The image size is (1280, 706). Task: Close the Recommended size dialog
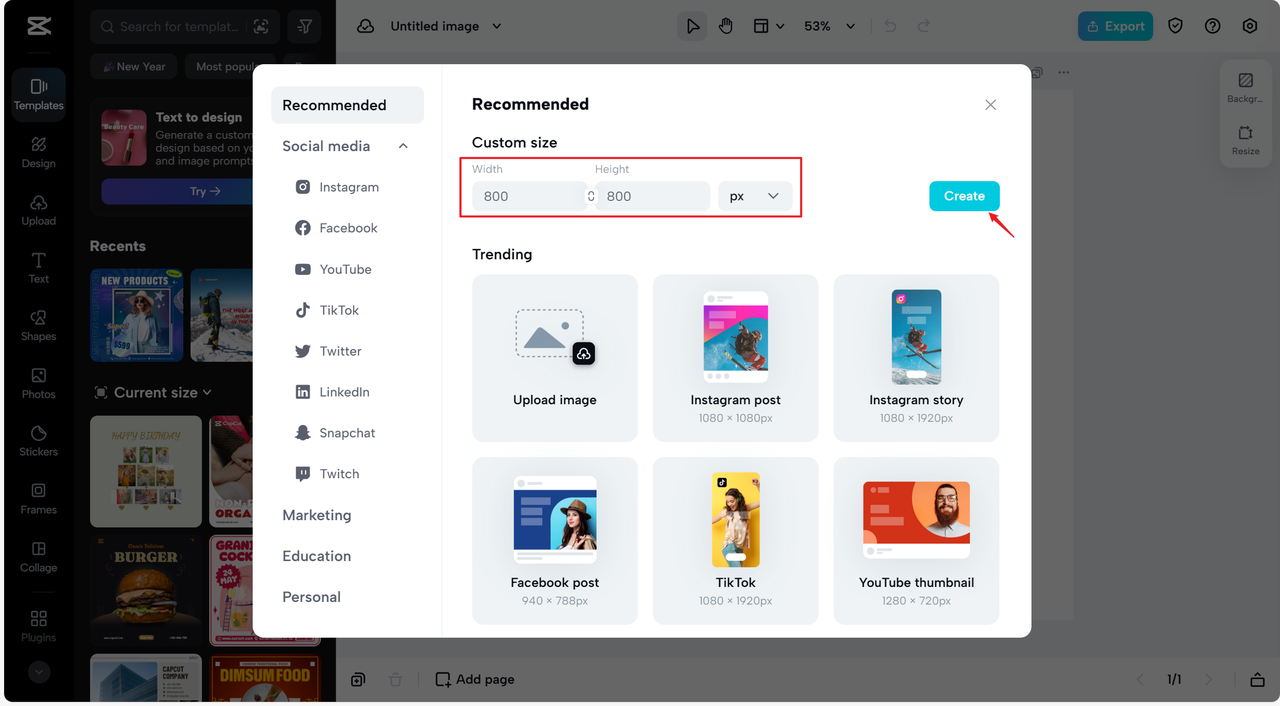click(990, 105)
